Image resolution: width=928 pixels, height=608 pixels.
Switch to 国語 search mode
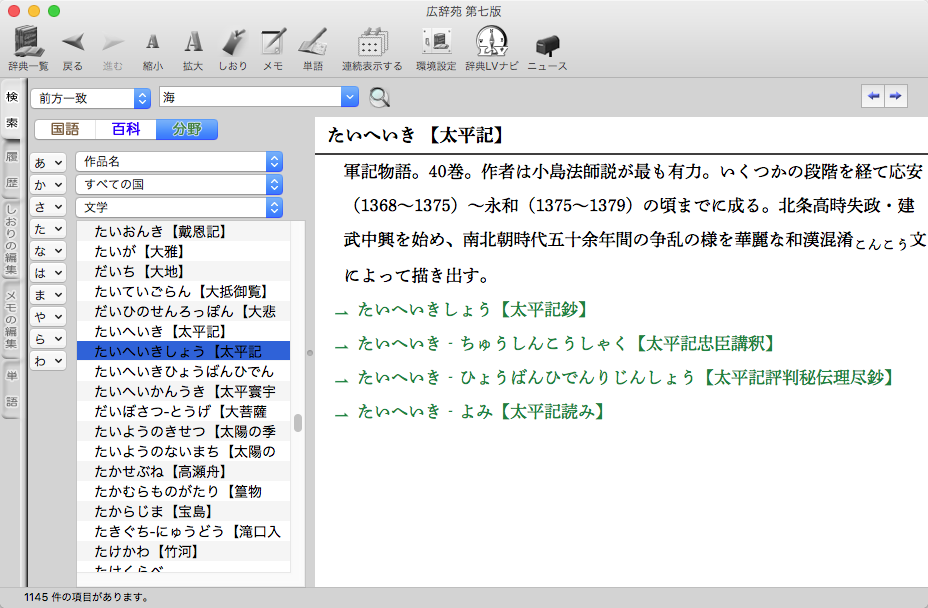[65, 129]
